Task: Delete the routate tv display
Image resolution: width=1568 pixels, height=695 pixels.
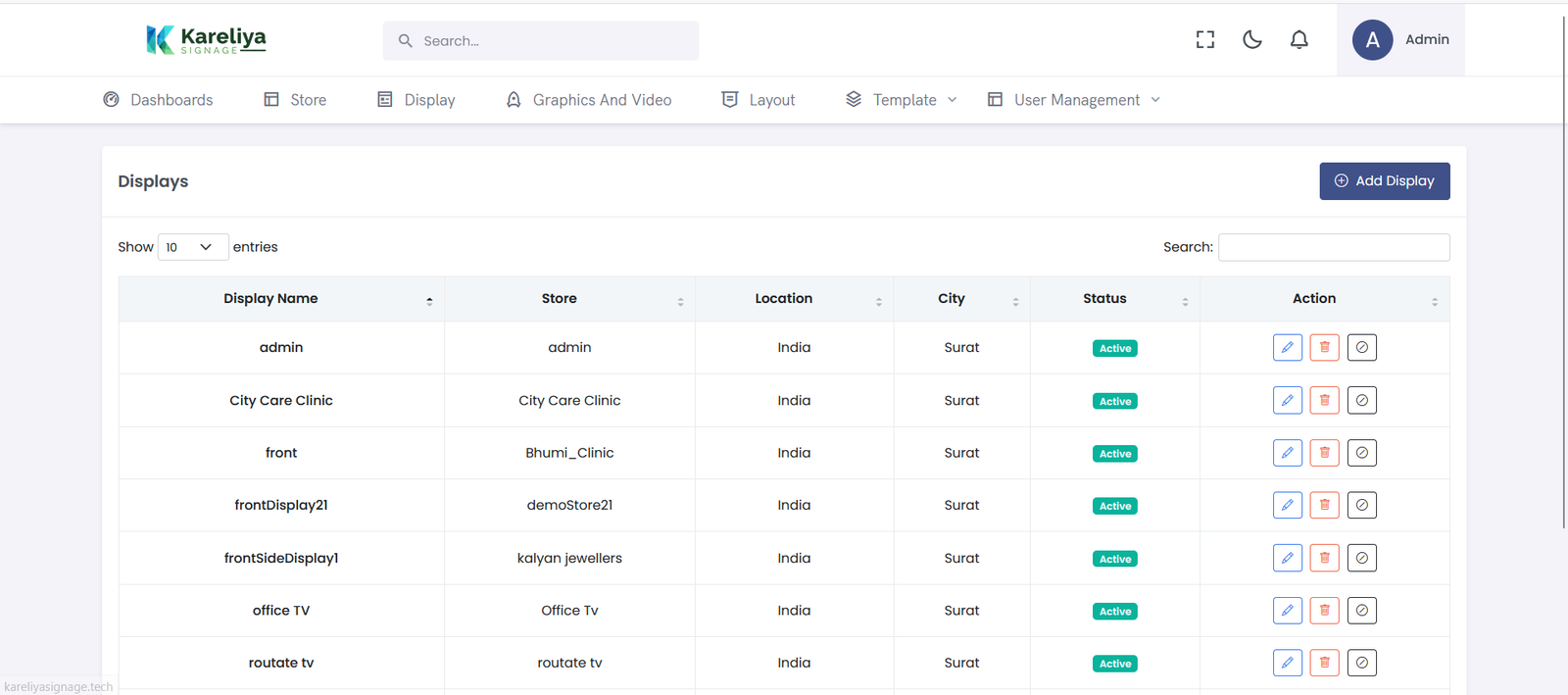Action: pyautogui.click(x=1325, y=663)
